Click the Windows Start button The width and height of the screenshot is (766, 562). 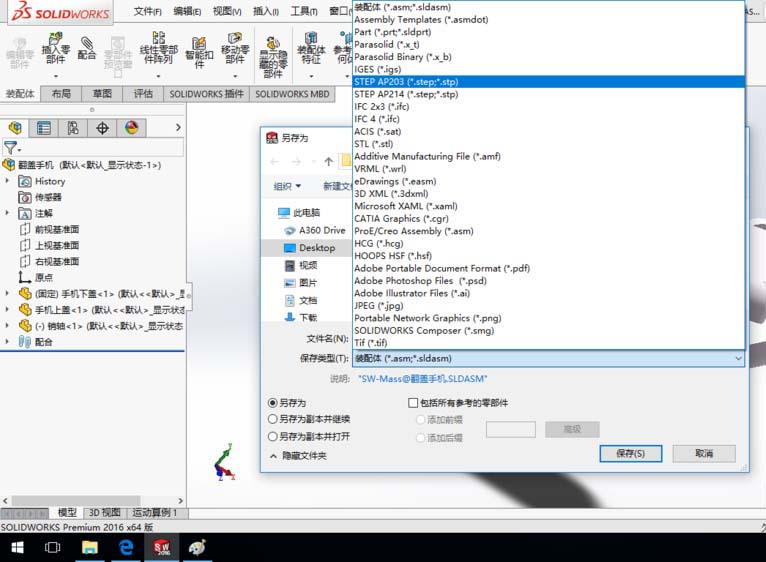click(x=18, y=548)
